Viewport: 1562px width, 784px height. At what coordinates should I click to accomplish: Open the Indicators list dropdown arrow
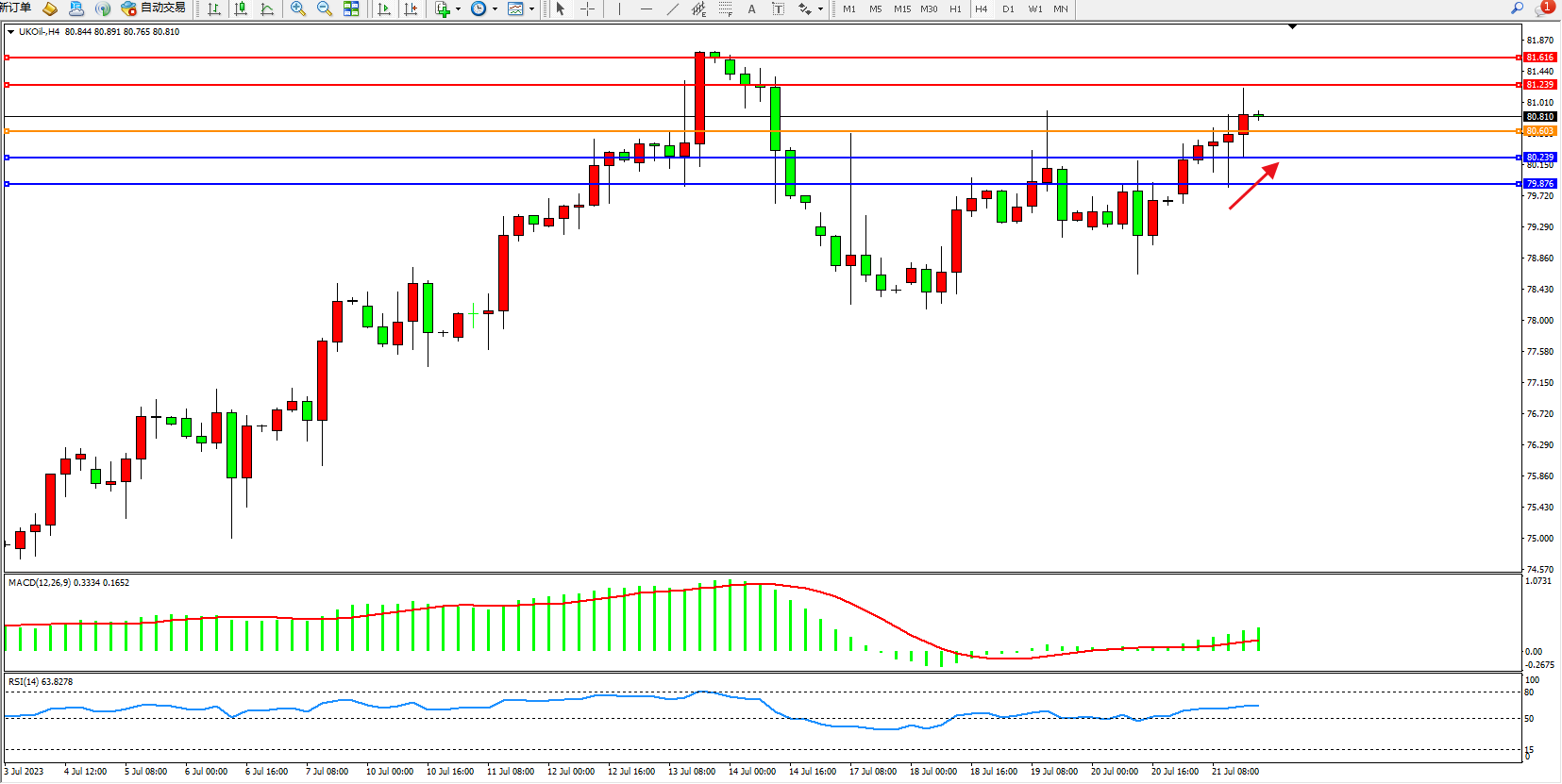pos(458,9)
